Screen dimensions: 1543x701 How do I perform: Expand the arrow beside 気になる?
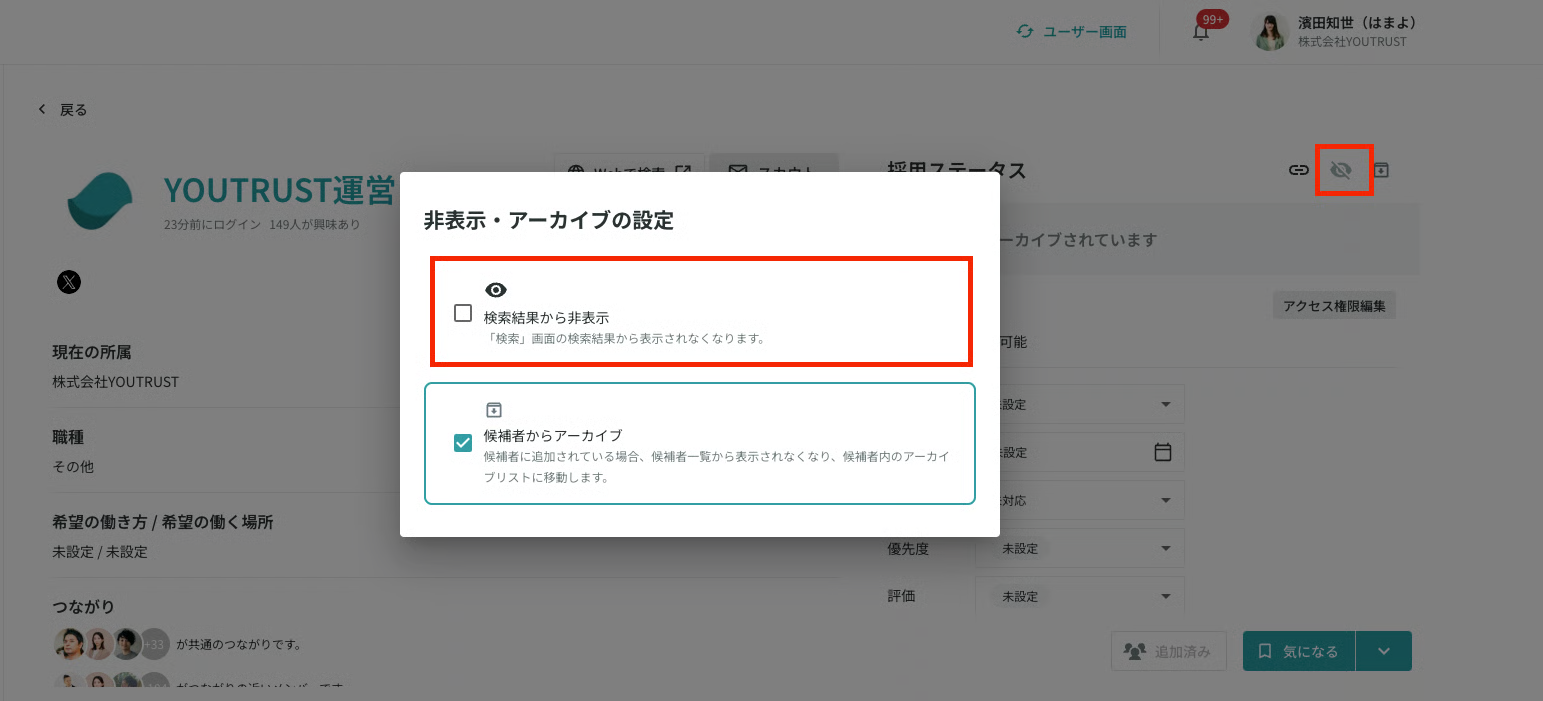click(1384, 651)
